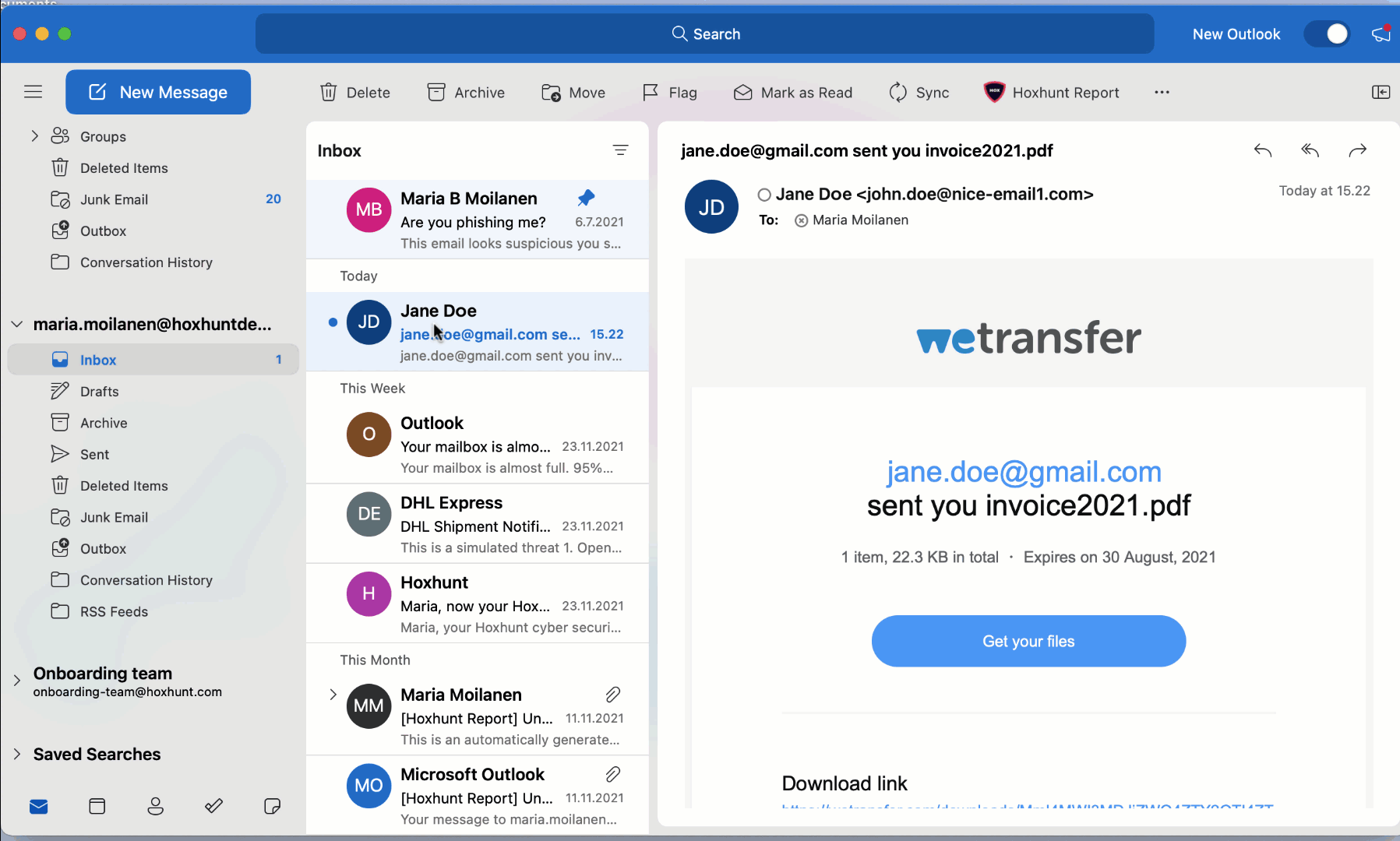Select Conversation History under maria.moilanen account
The height and width of the screenshot is (841, 1400).
(153, 580)
